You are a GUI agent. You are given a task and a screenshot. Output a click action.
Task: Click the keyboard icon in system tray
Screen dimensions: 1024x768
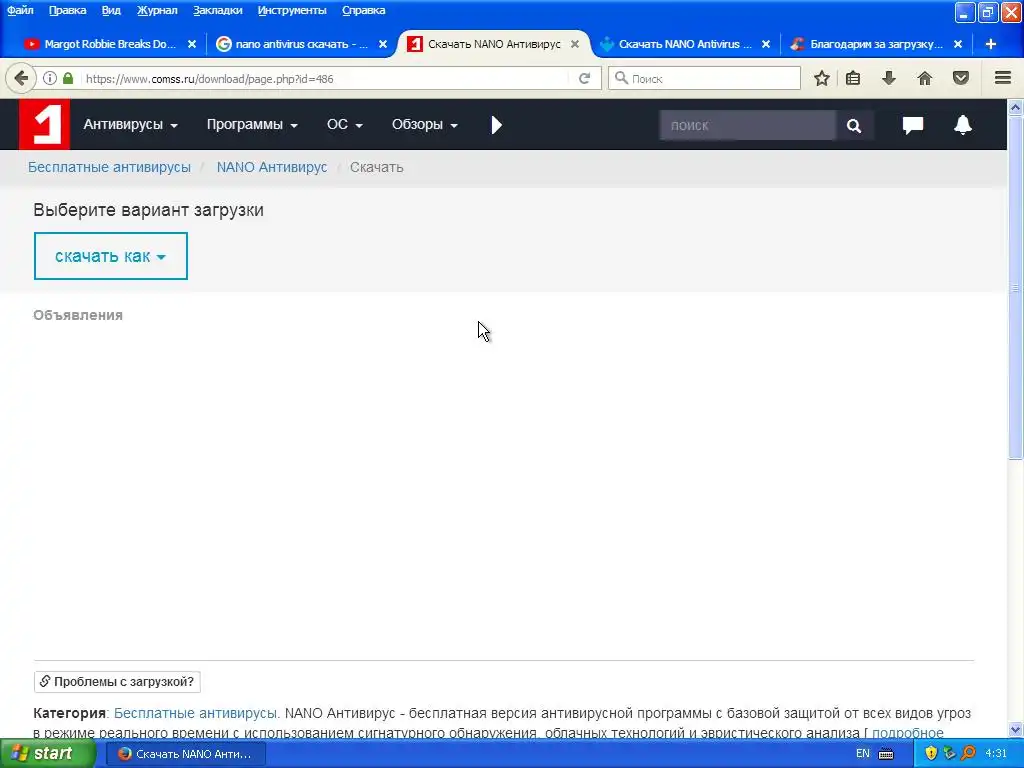[886, 754]
